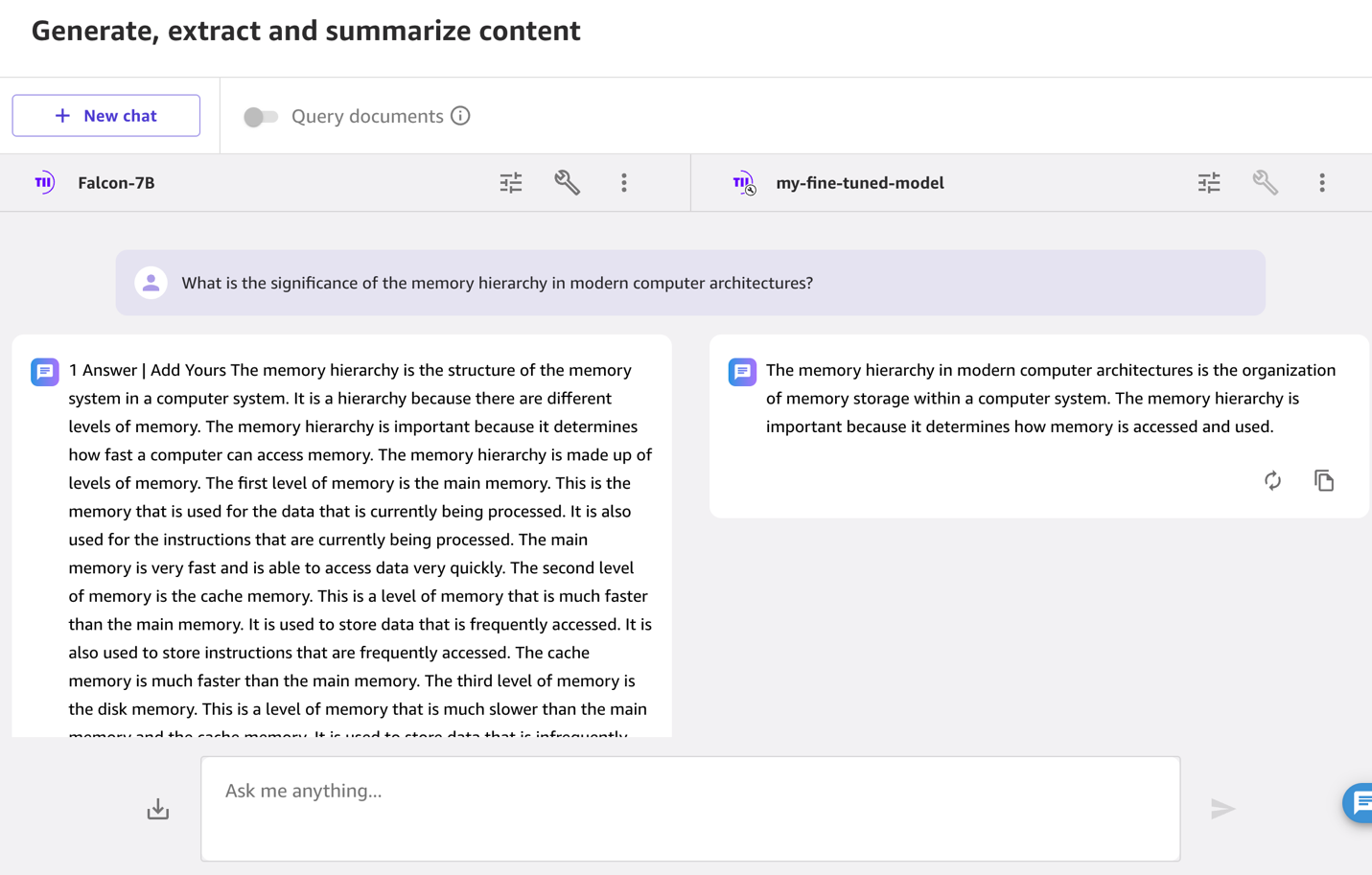Open my-fine-tuned-model three-dot options menu
Screen dimensions: 1372x875
[x=1321, y=182]
